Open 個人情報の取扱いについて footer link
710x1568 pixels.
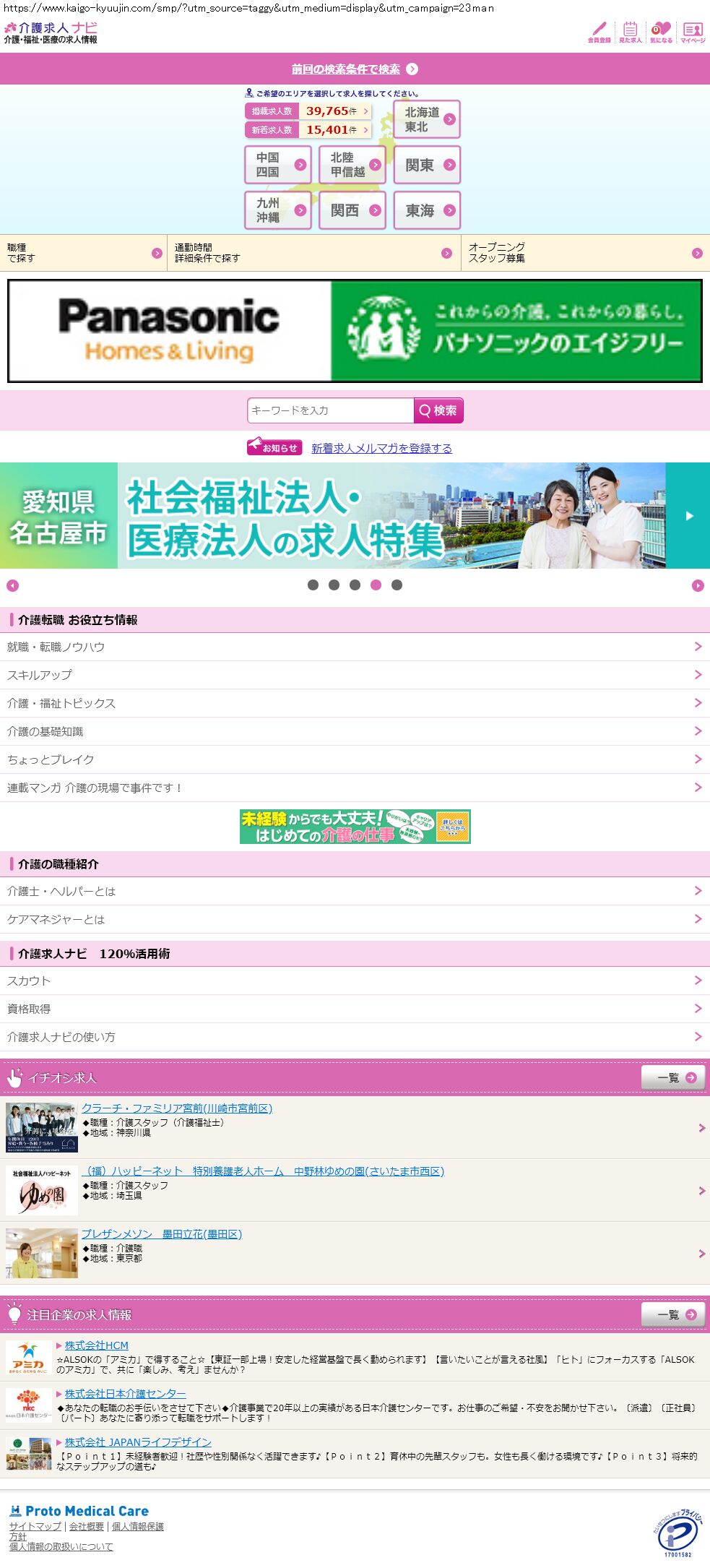(x=61, y=1546)
